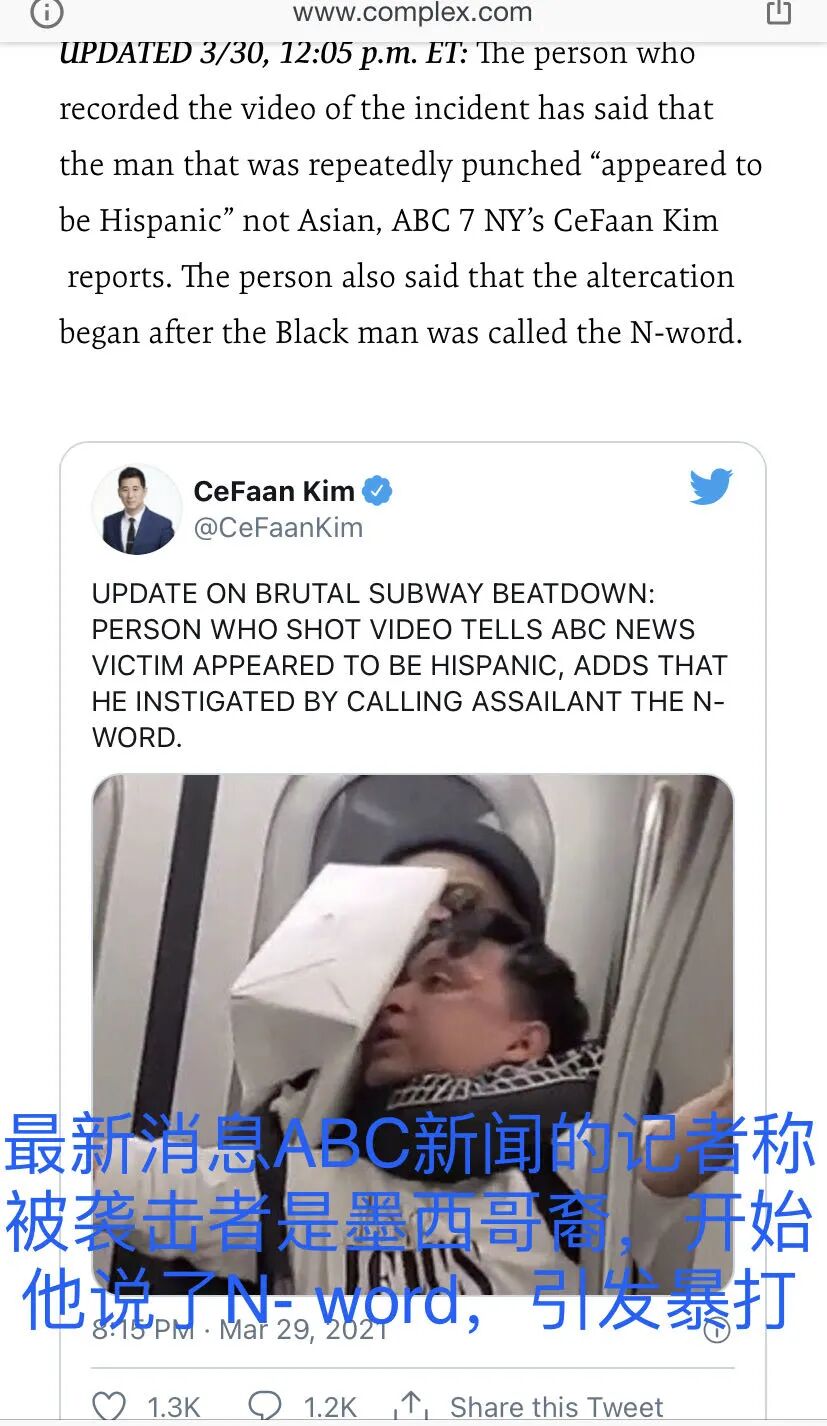Click the 1.2K replies count
The image size is (827, 1426).
330,1407
